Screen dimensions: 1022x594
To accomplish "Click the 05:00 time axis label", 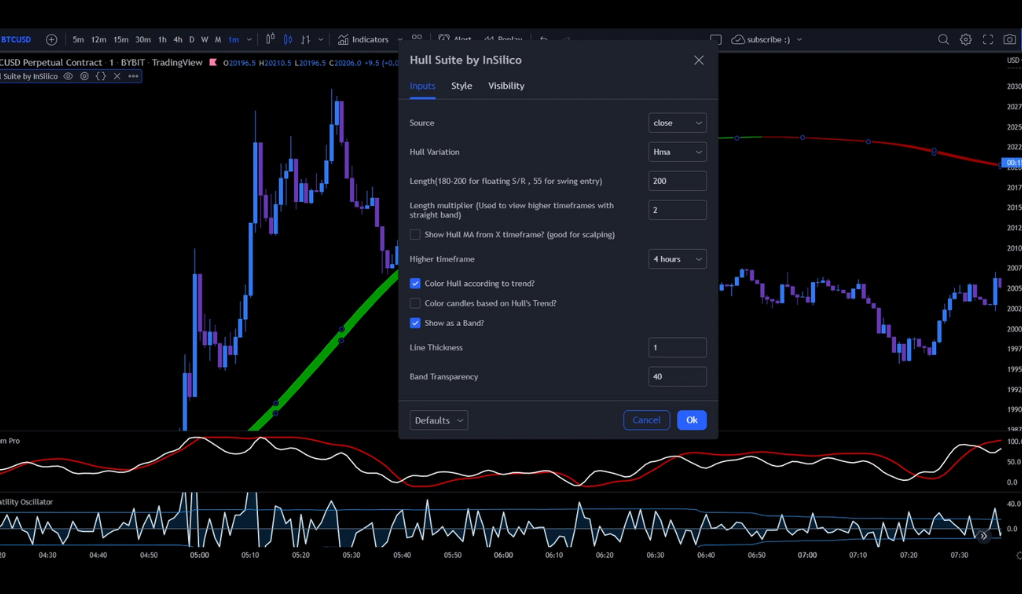I will click(199, 556).
